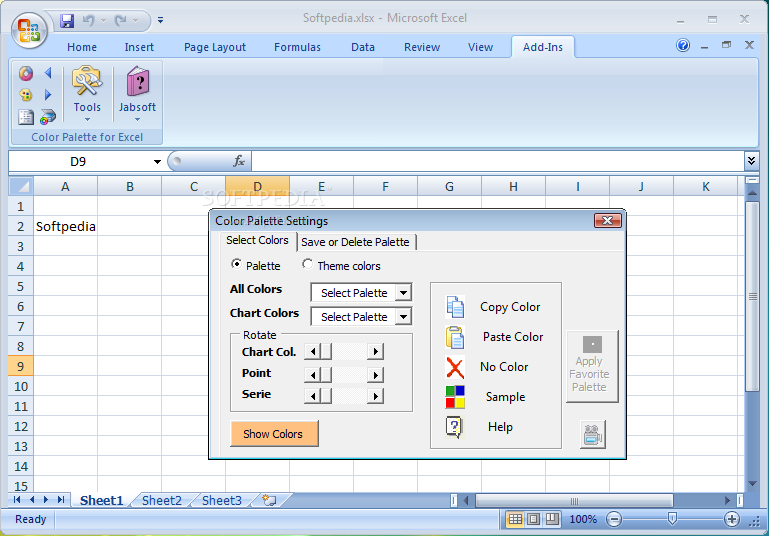This screenshot has height=536, width=769.
Task: Click right arrow of Serie rotate control
Action: coord(376,396)
